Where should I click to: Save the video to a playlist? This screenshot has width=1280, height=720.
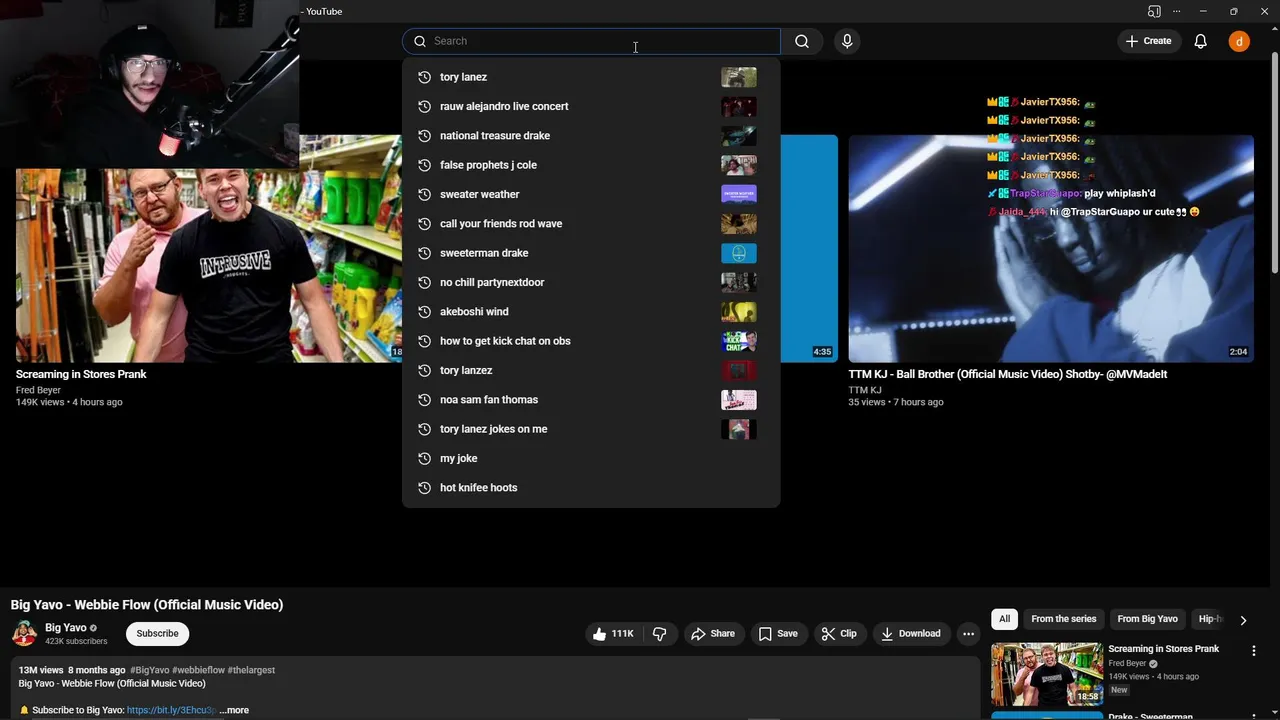click(778, 634)
